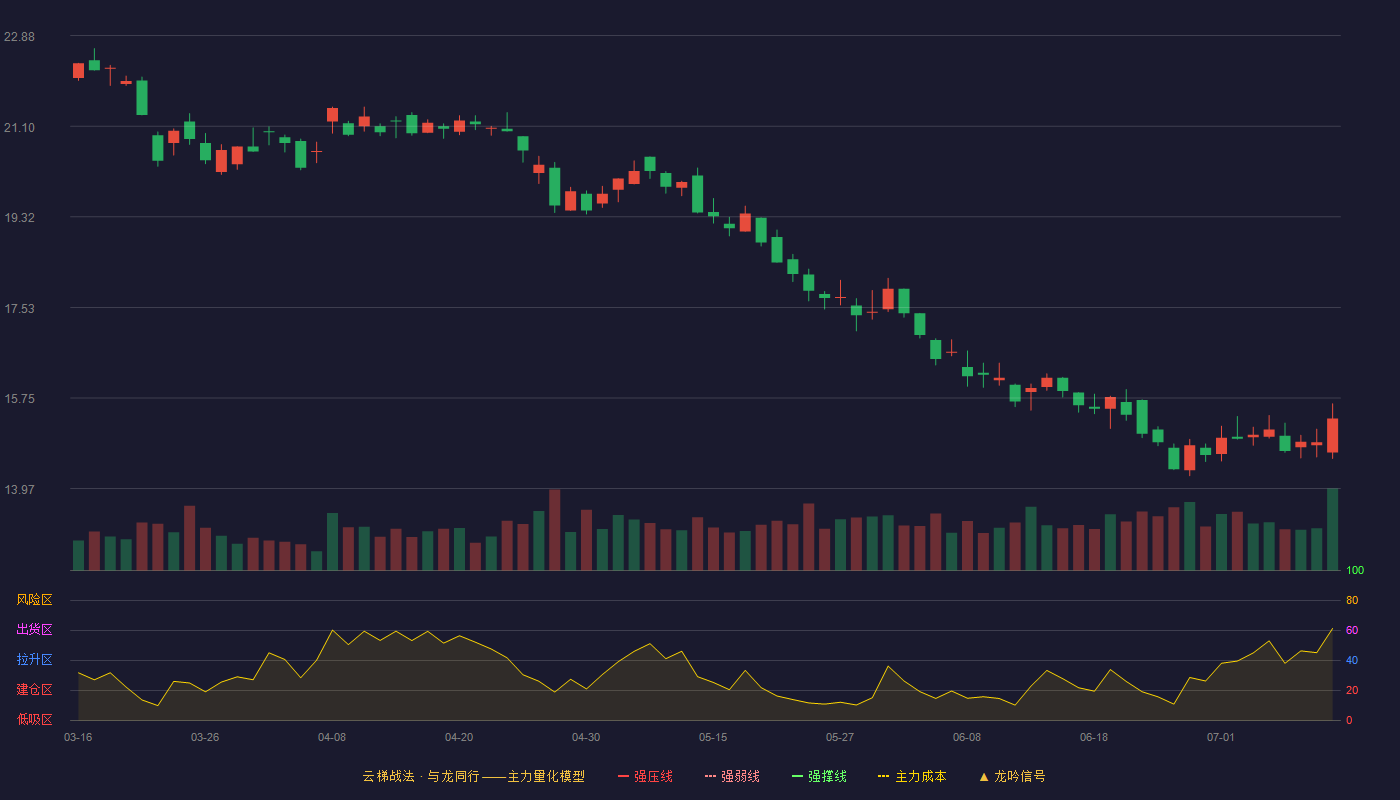Click the 13.97 price axis label
This screenshot has width=1400, height=800.
coord(19,489)
